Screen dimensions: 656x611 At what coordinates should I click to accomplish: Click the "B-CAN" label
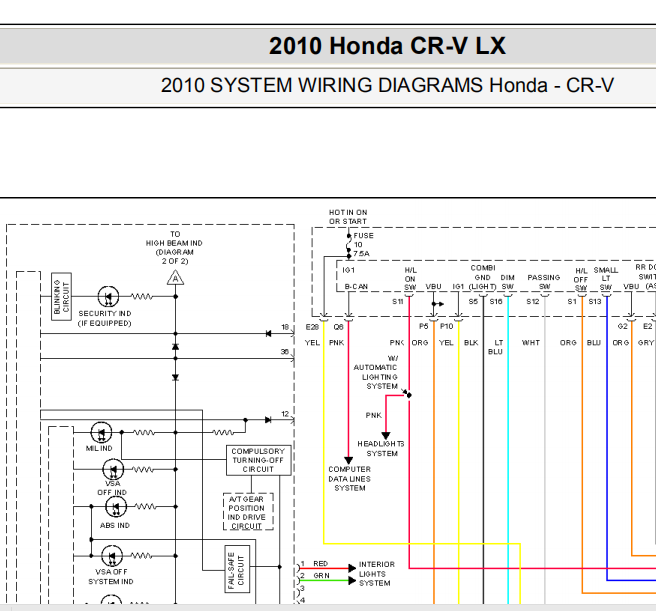pos(356,287)
